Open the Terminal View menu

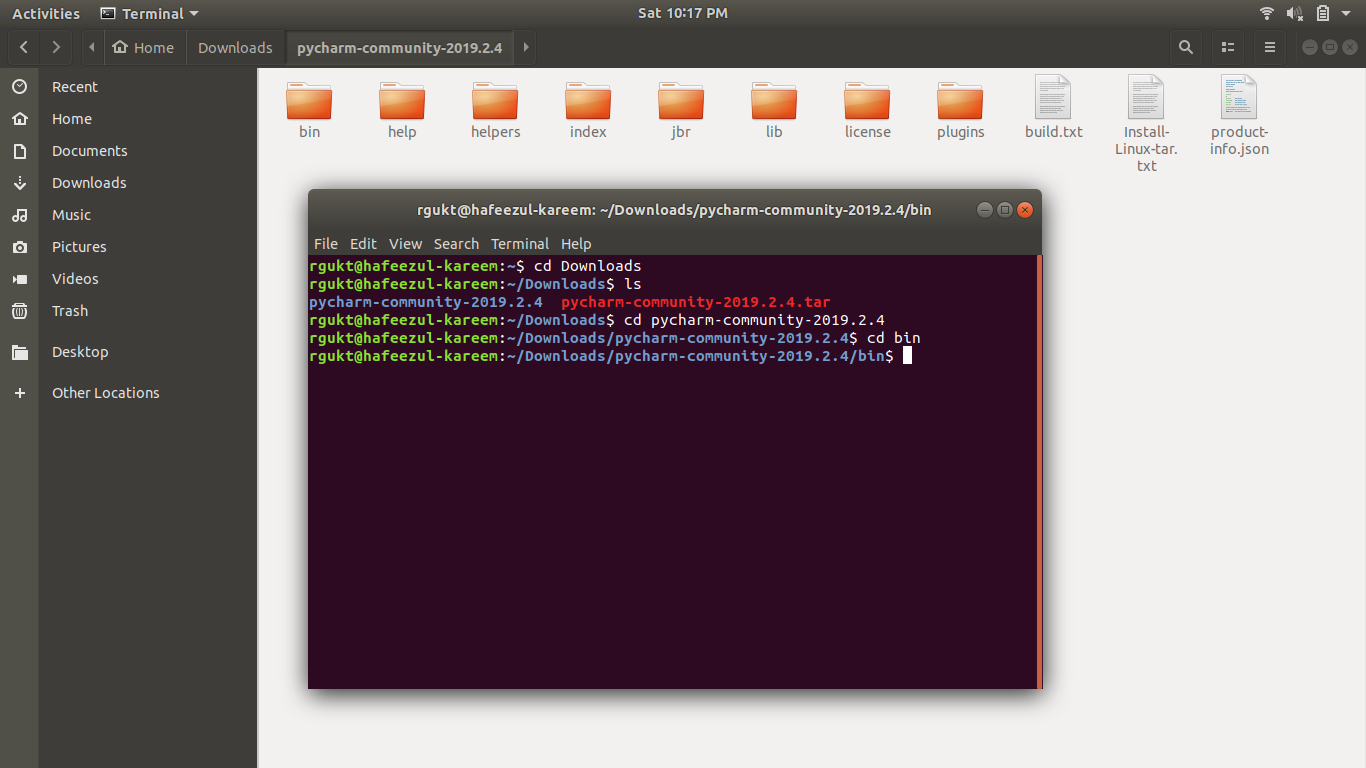[x=406, y=244]
